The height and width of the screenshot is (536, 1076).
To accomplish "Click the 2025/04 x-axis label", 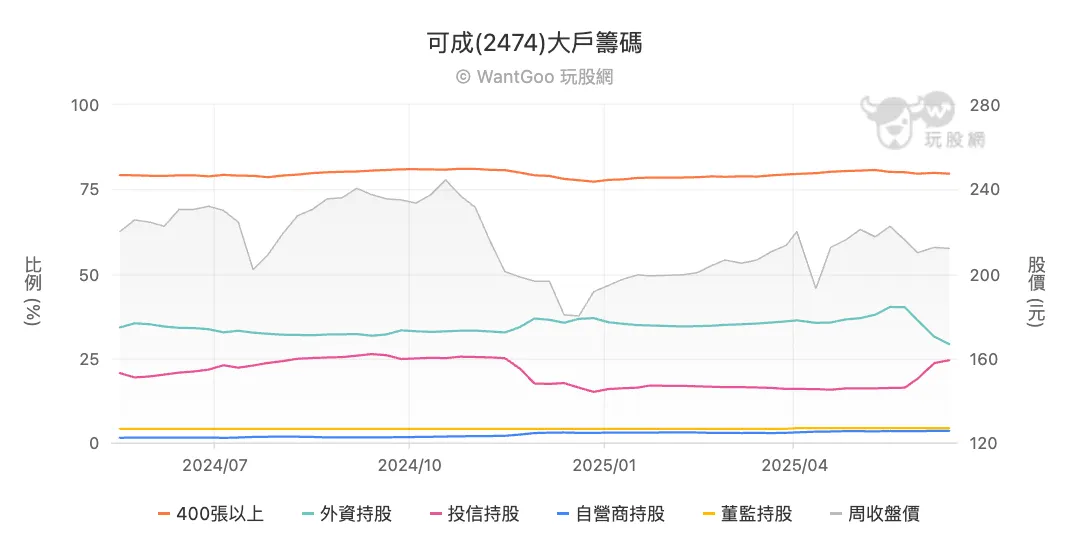I will (794, 465).
